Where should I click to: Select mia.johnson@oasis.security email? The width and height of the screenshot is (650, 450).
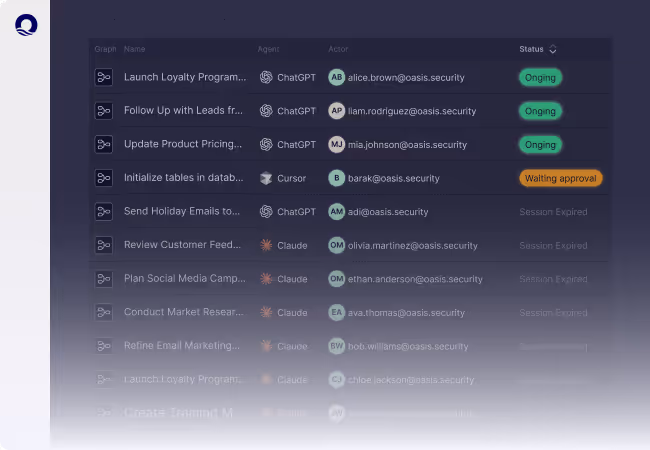(407, 145)
